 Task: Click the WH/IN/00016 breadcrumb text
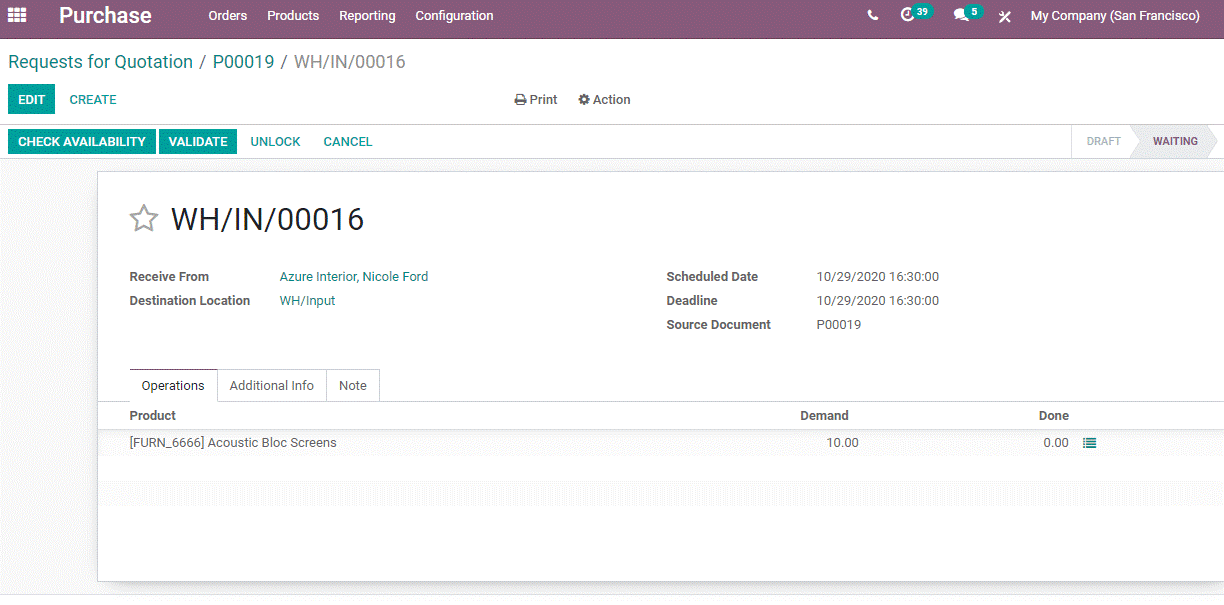coord(350,62)
